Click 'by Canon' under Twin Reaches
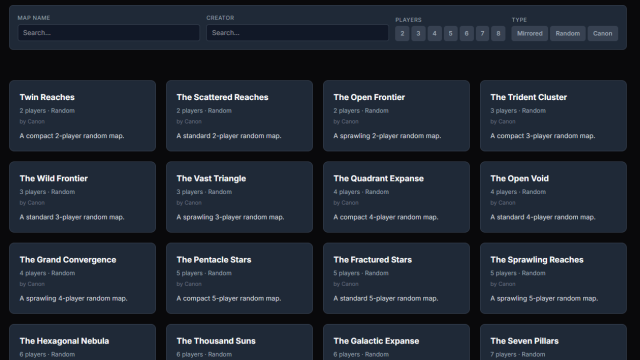 (32, 122)
